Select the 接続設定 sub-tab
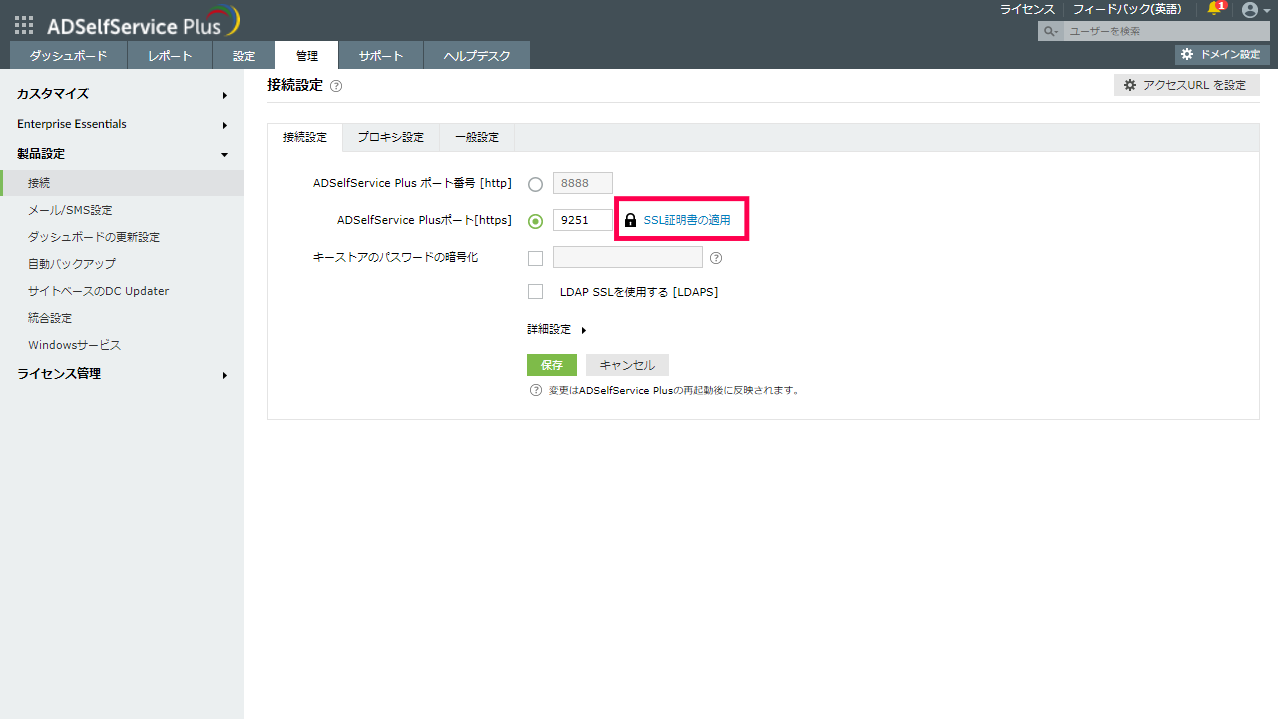The image size is (1278, 719). click(305, 137)
